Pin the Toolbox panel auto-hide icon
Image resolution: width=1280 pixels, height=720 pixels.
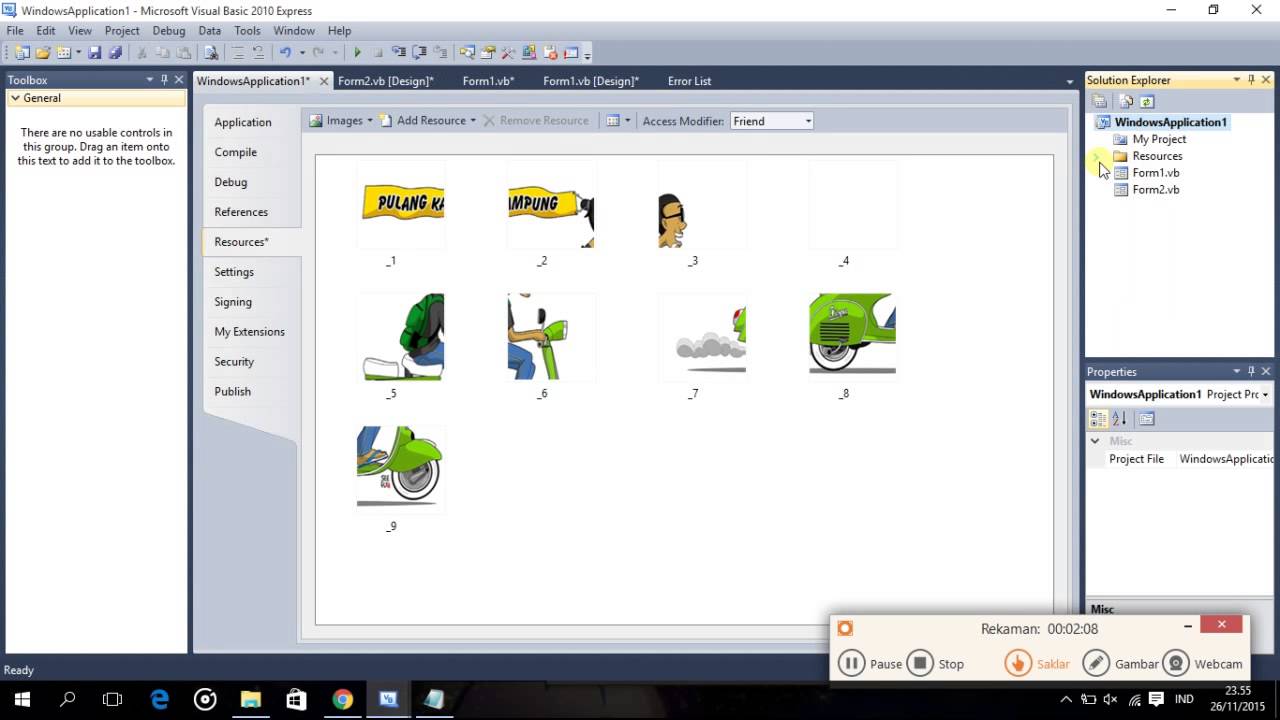pos(164,80)
